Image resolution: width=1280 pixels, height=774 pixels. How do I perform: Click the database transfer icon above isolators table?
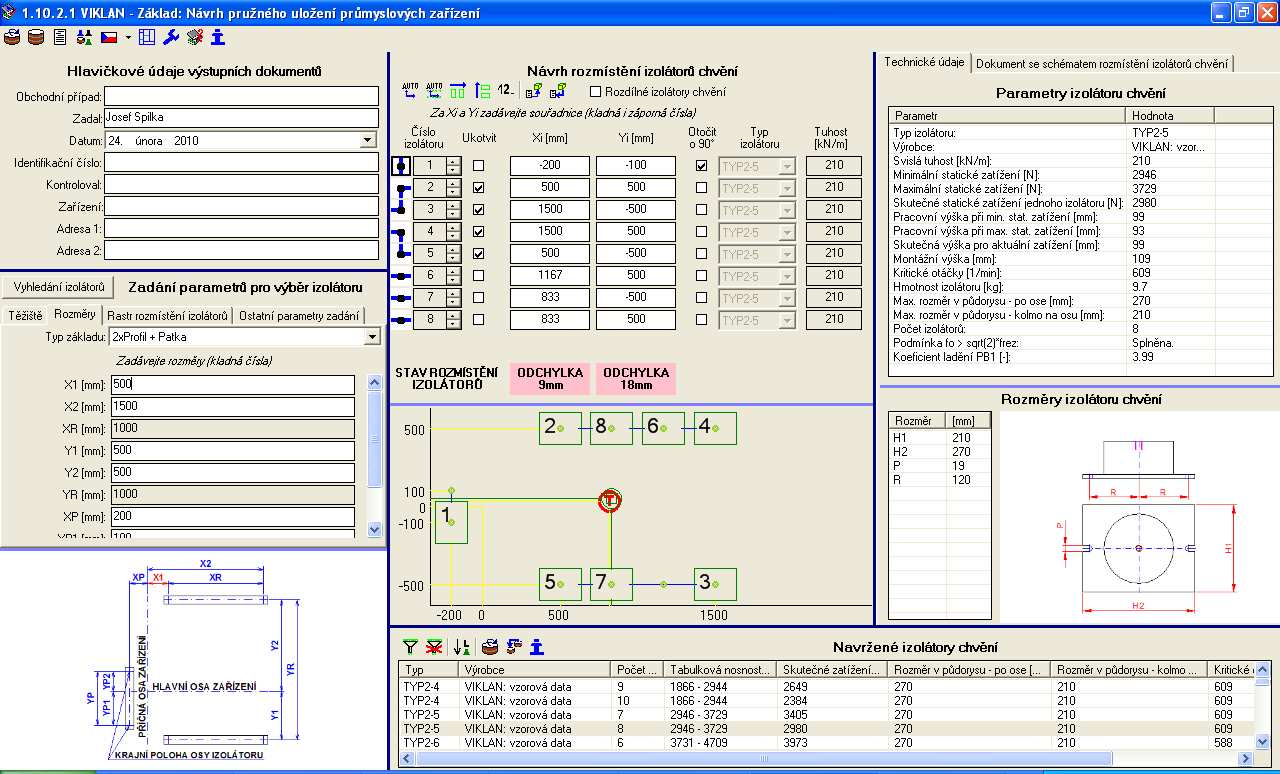point(514,647)
